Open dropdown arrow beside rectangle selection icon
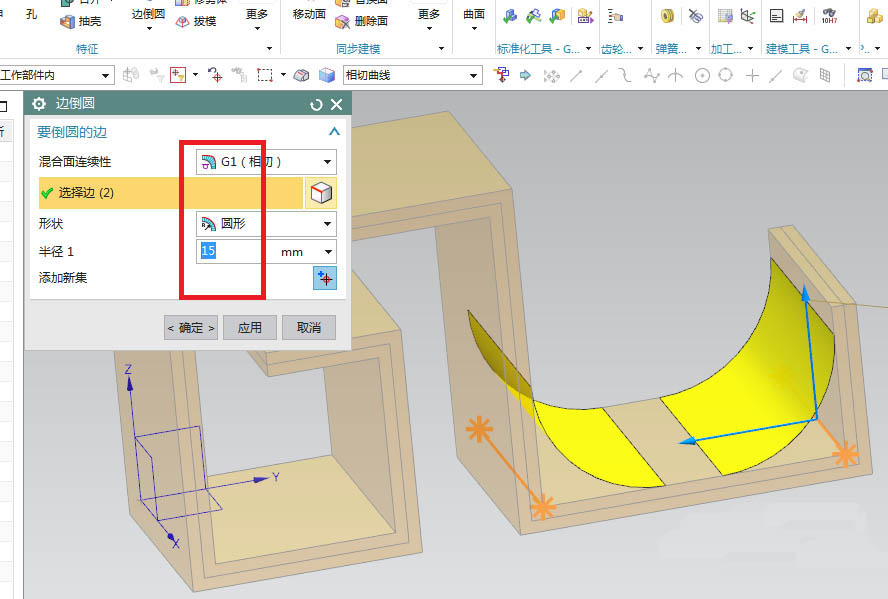Viewport: 888px width, 599px height. (x=283, y=74)
